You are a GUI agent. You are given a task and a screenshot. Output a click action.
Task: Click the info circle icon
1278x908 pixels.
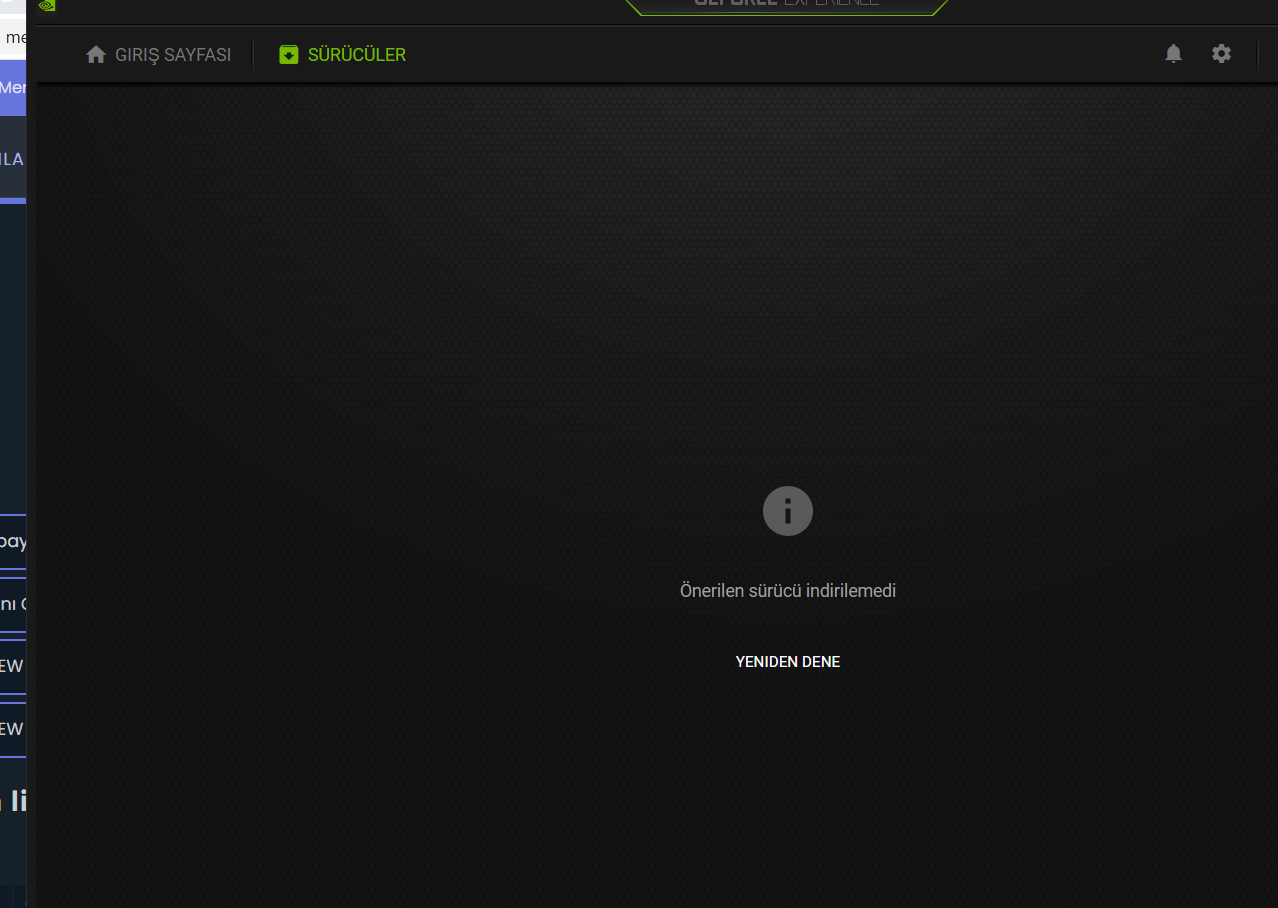[x=788, y=511]
